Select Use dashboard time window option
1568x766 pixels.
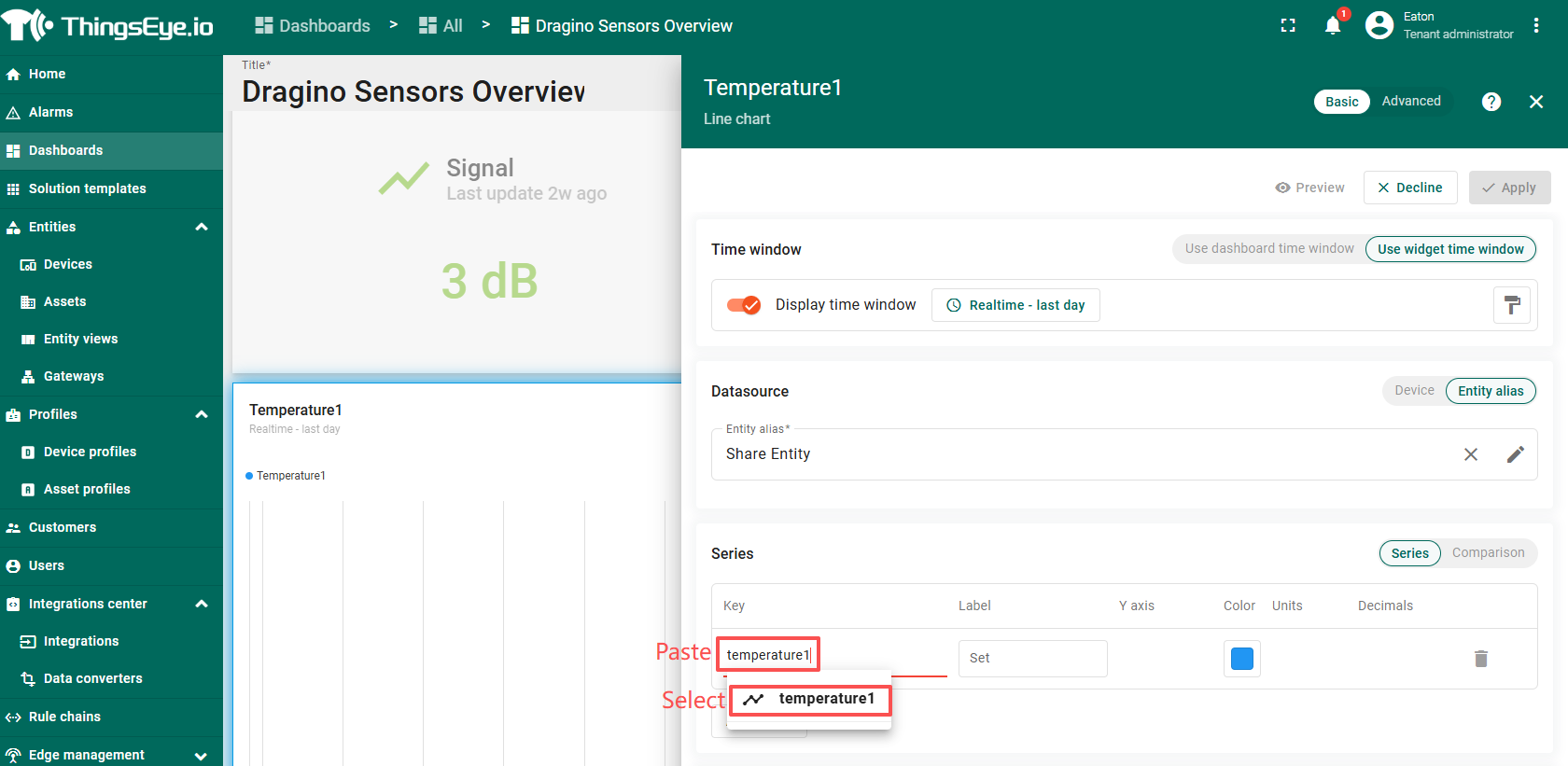pyautogui.click(x=1269, y=249)
